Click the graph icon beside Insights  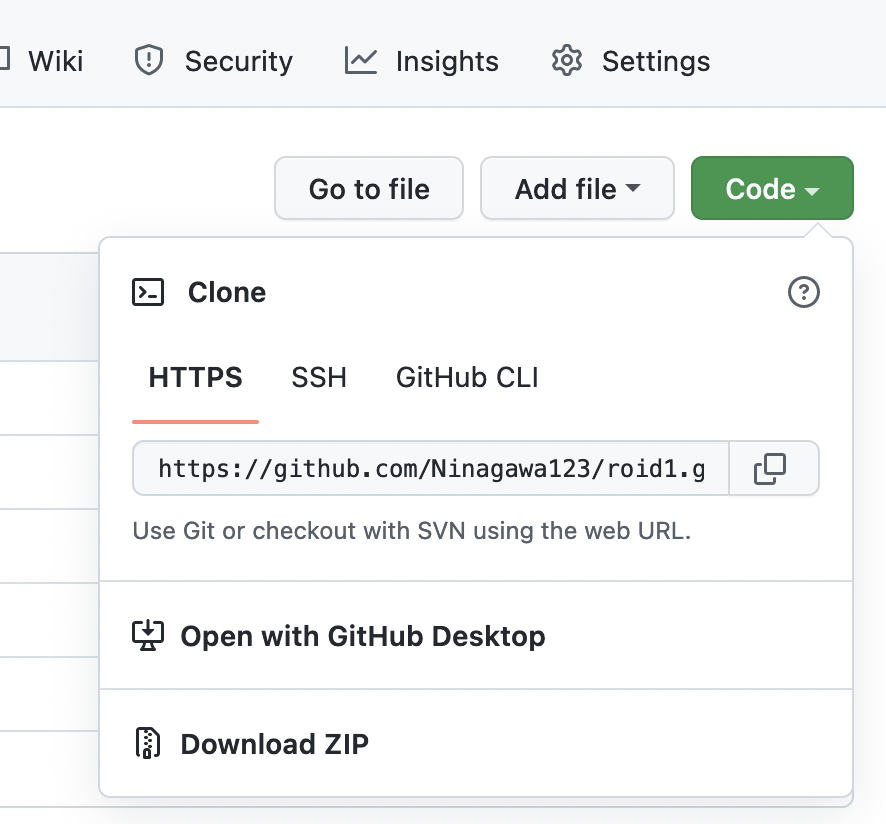coord(361,61)
